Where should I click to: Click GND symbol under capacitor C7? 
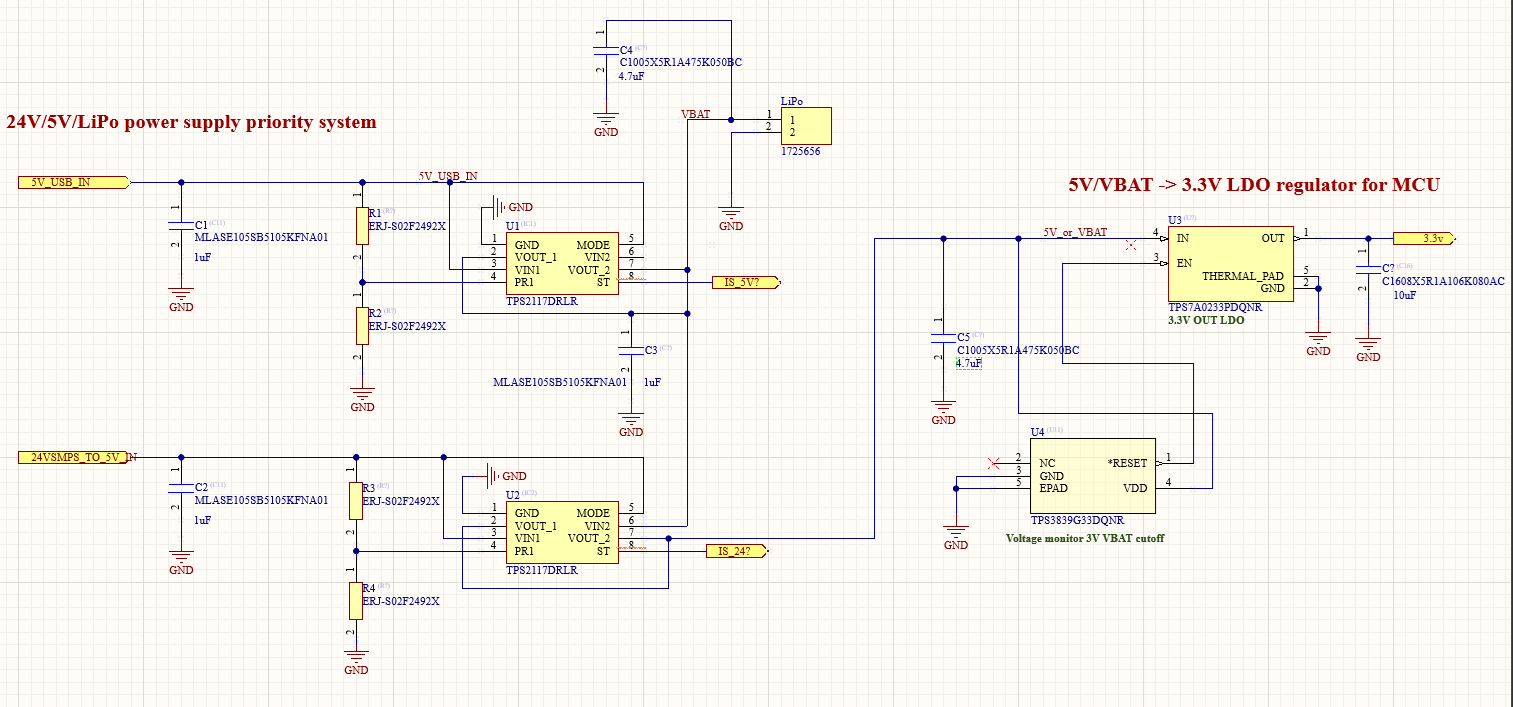pos(1368,347)
